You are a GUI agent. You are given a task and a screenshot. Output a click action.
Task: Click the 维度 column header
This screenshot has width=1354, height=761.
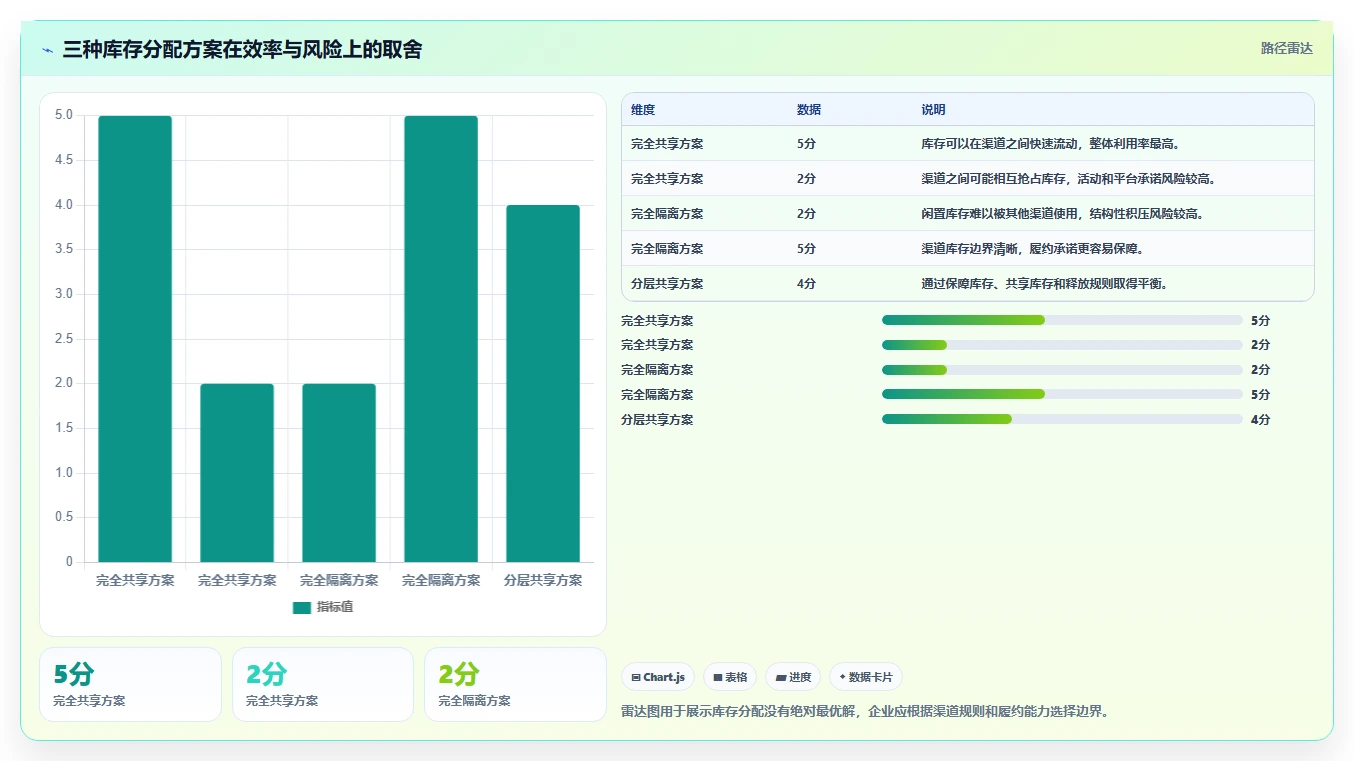tap(643, 110)
